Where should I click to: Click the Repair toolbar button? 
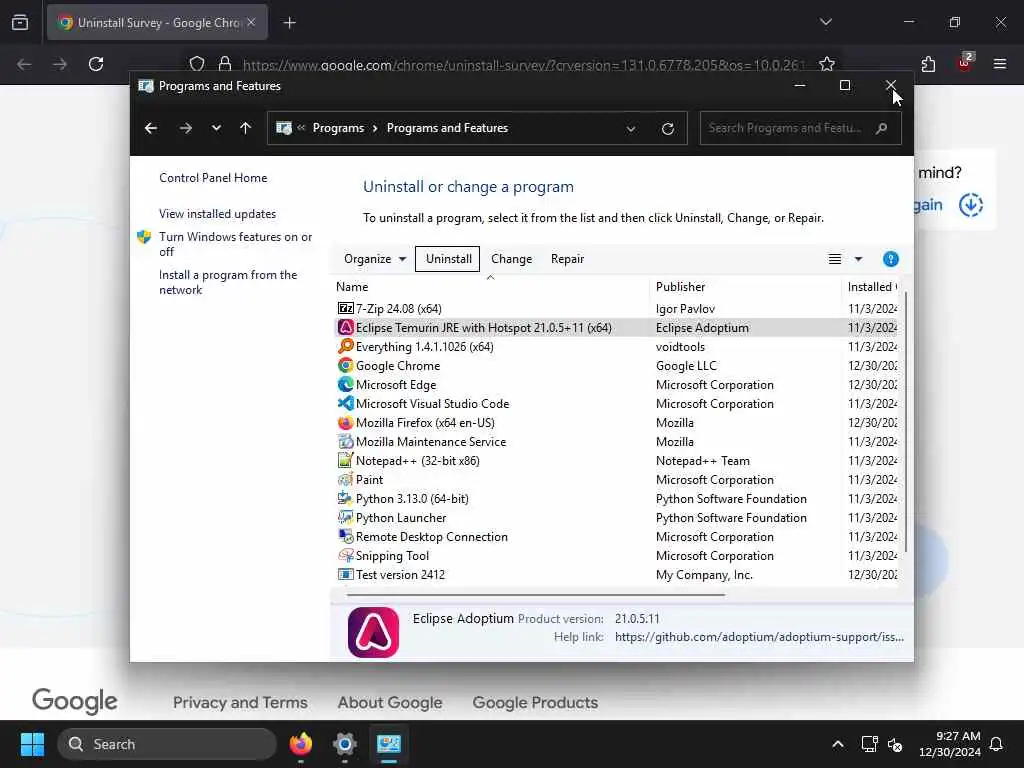coord(568,259)
